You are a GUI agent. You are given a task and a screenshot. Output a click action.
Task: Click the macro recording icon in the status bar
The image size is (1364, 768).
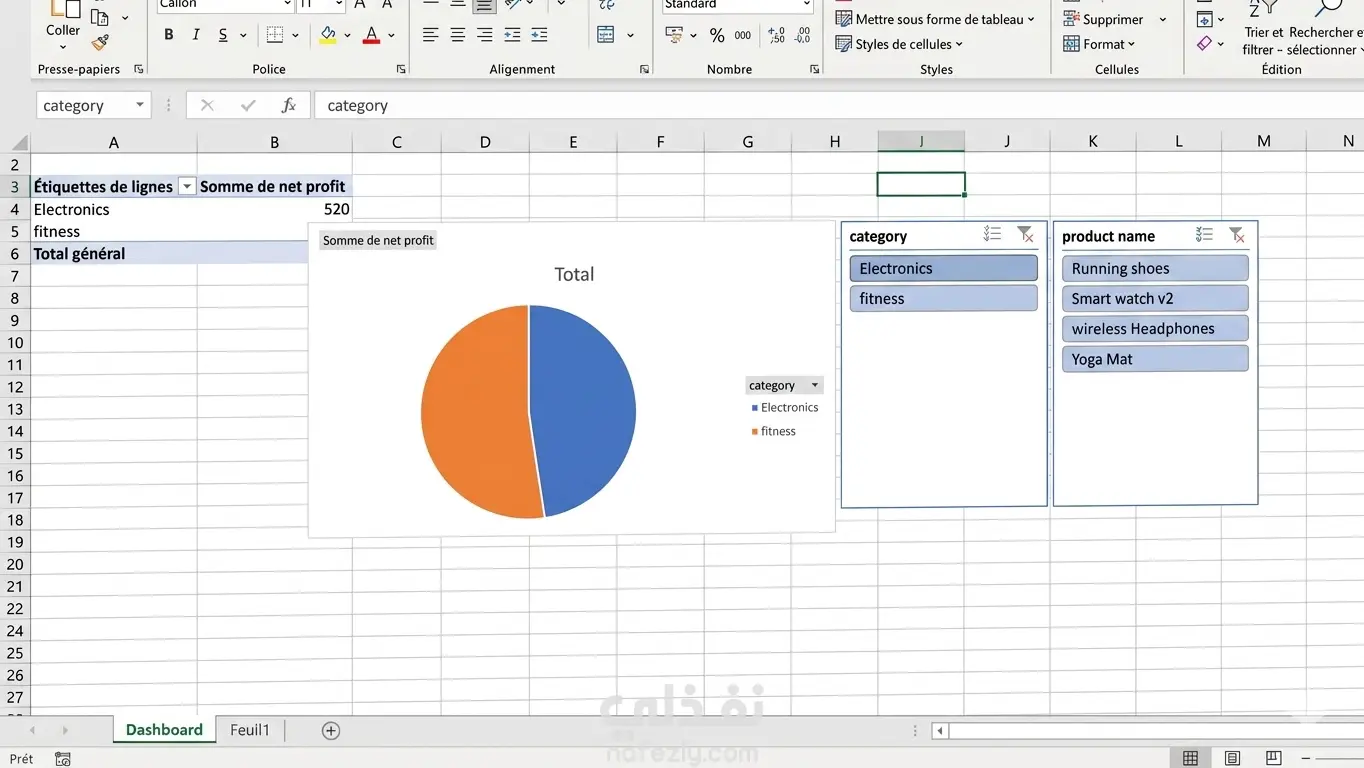pyautogui.click(x=63, y=759)
